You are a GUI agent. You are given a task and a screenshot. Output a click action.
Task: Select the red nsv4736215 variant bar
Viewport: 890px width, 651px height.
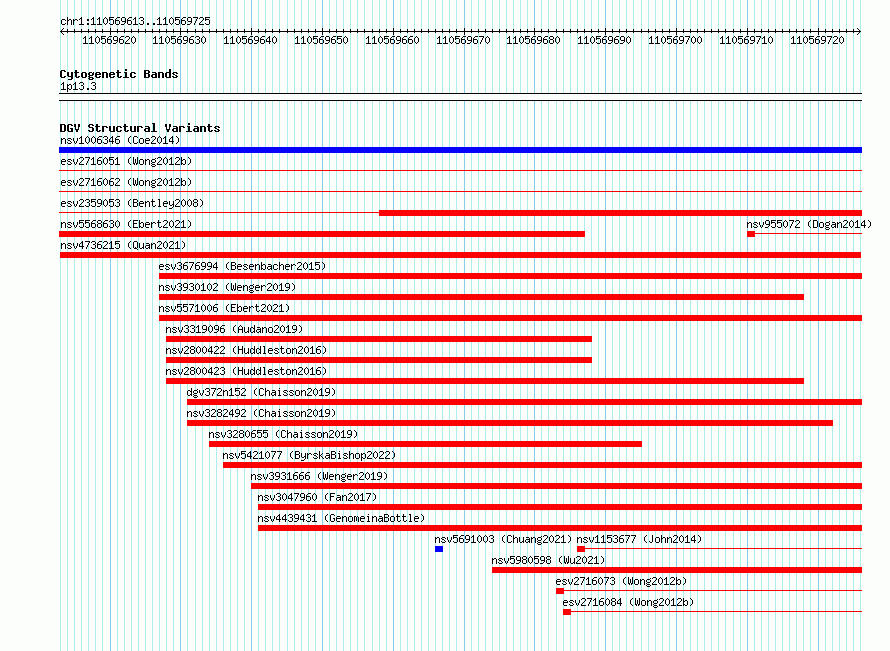pos(460,255)
